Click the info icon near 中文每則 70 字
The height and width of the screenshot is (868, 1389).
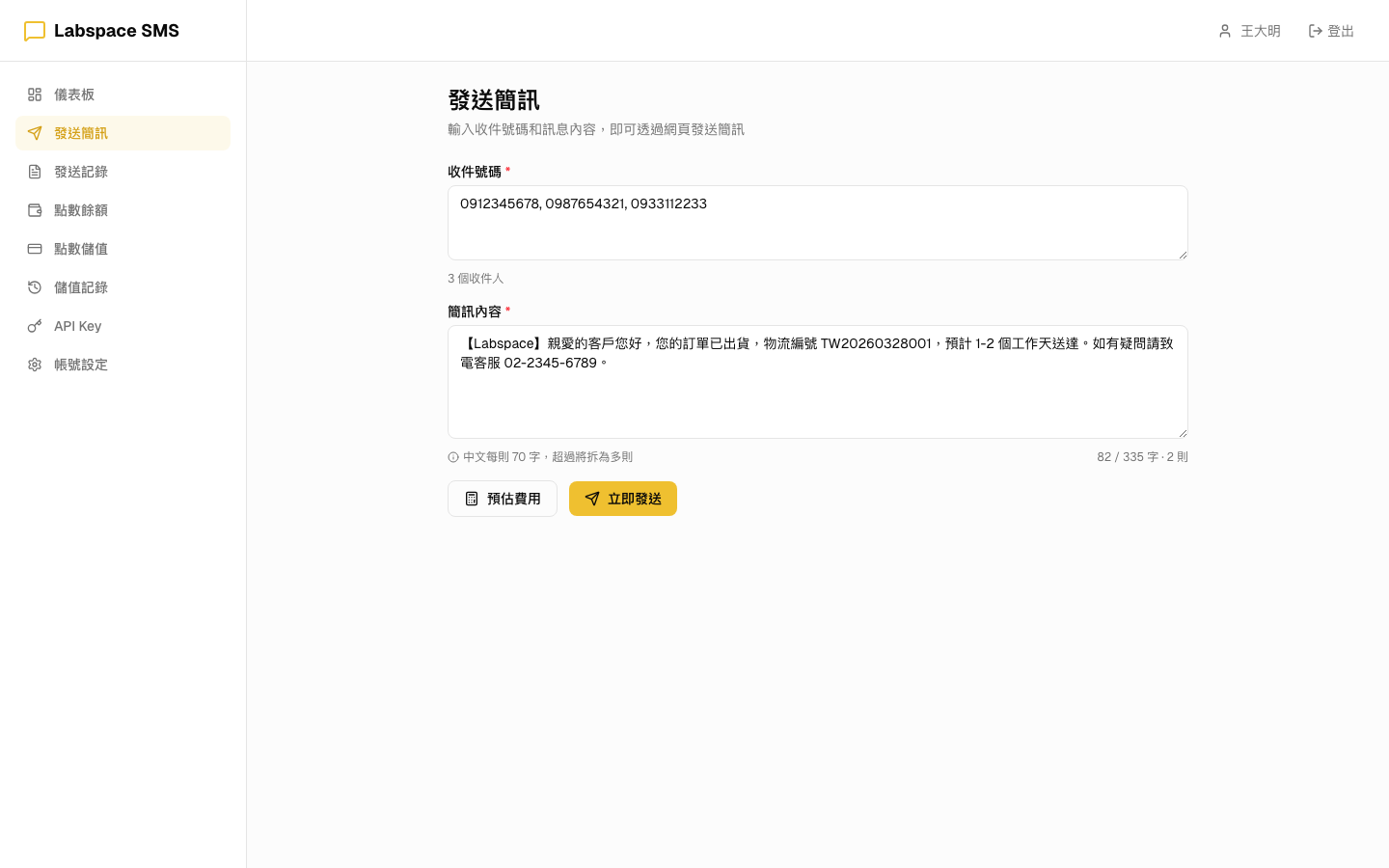[x=452, y=456]
